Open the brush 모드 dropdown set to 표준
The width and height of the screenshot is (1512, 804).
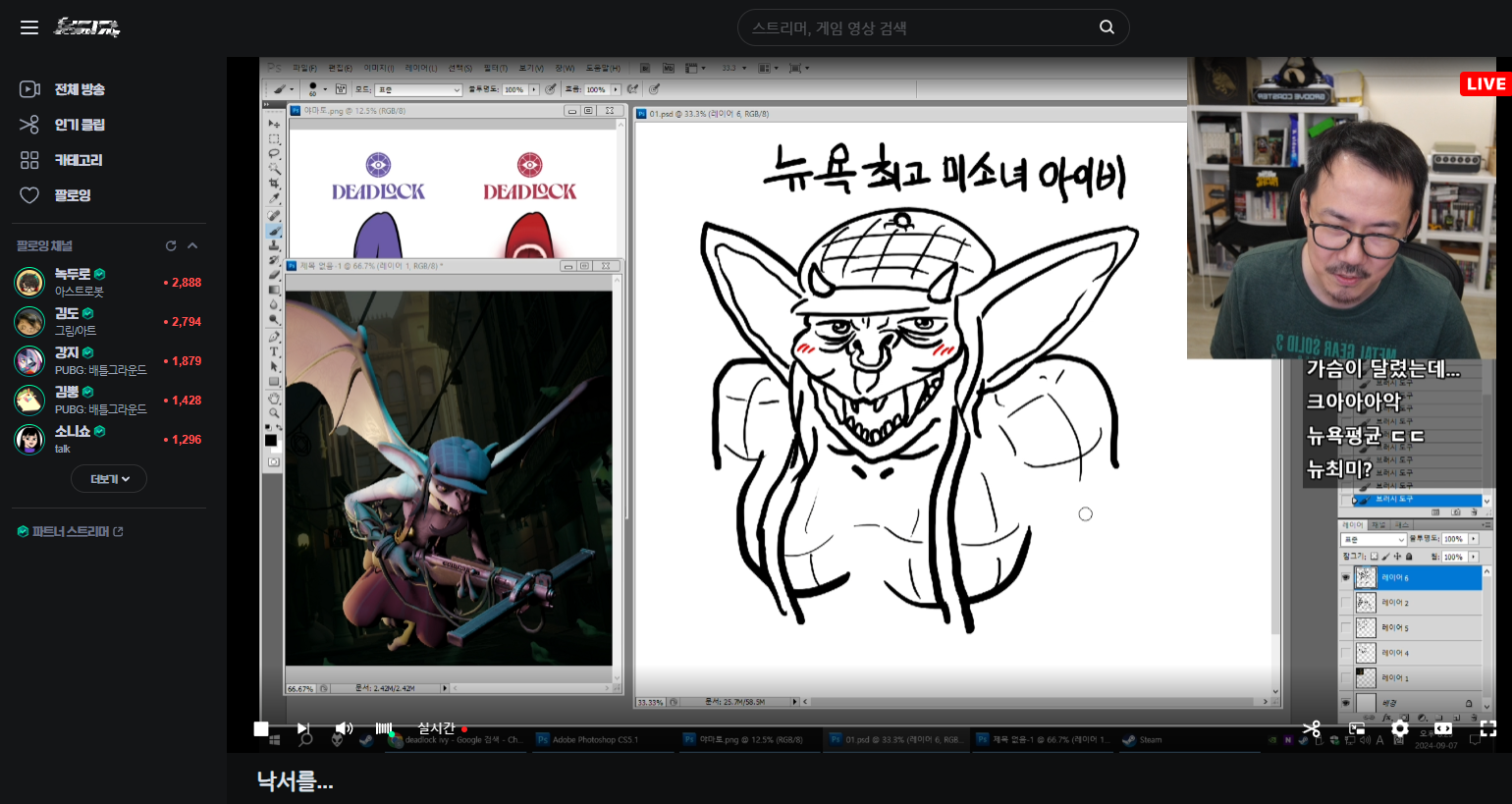pos(418,89)
